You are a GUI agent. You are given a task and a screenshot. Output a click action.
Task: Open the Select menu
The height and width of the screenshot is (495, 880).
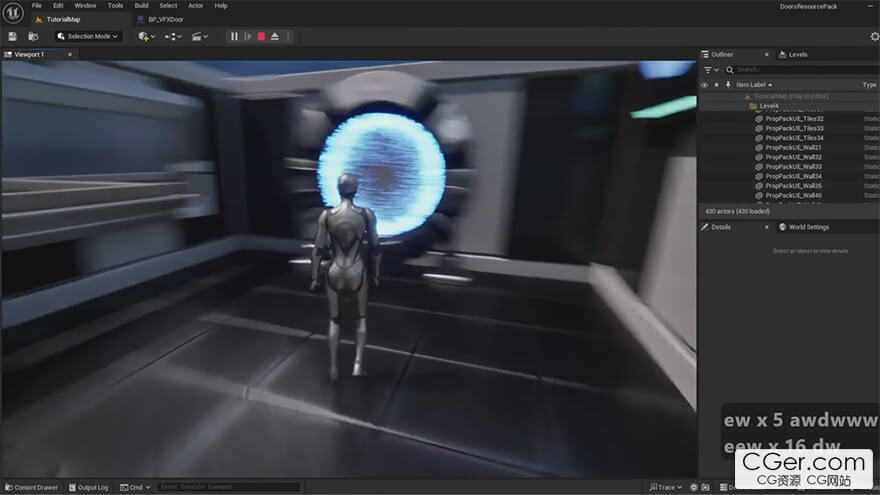pyautogui.click(x=168, y=6)
